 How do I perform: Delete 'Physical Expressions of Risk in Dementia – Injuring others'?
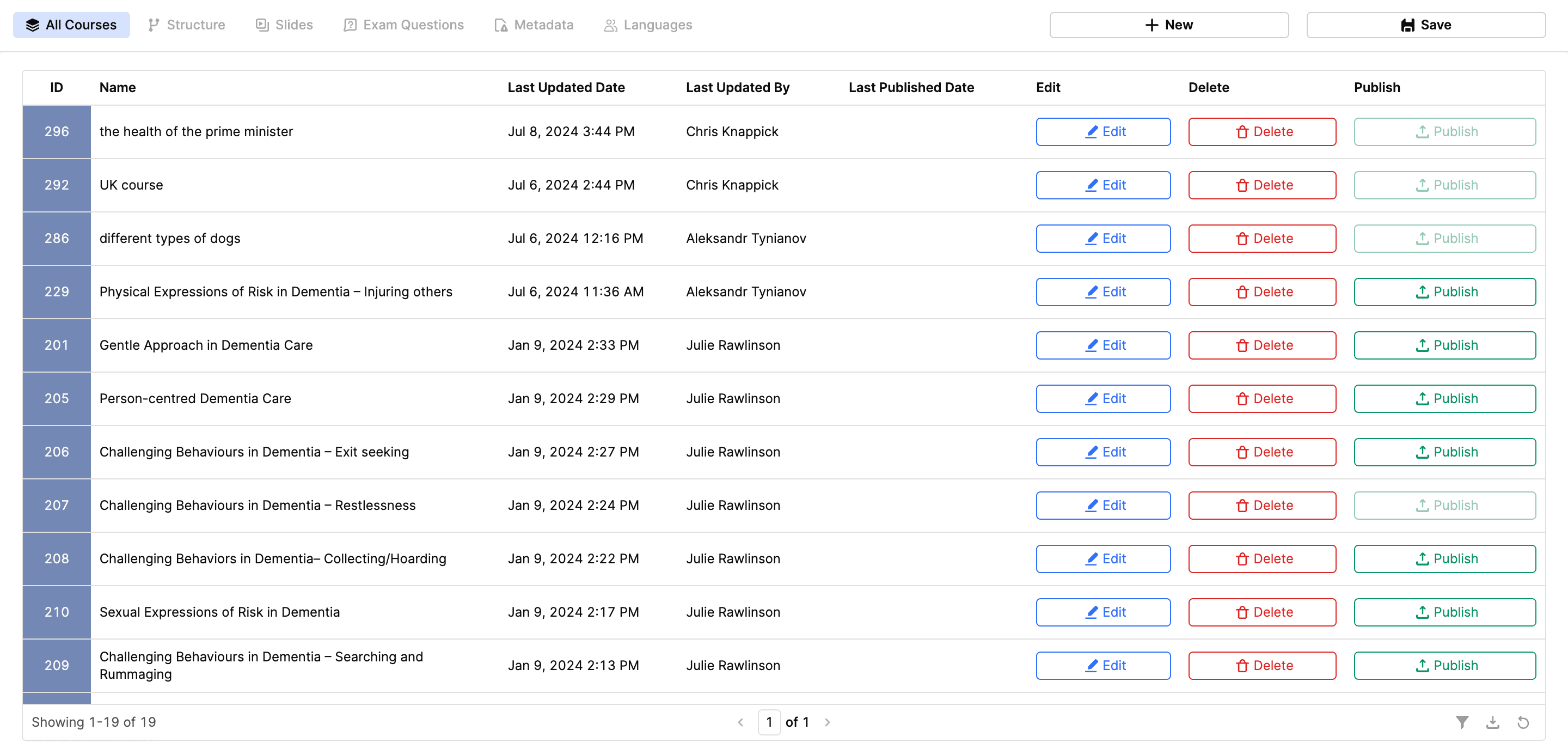point(1261,292)
